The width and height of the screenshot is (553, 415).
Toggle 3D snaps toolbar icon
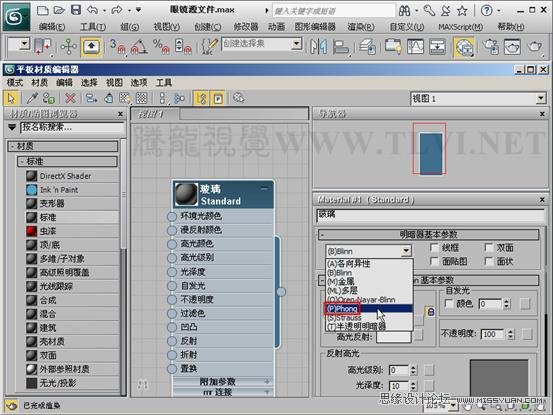117,47
